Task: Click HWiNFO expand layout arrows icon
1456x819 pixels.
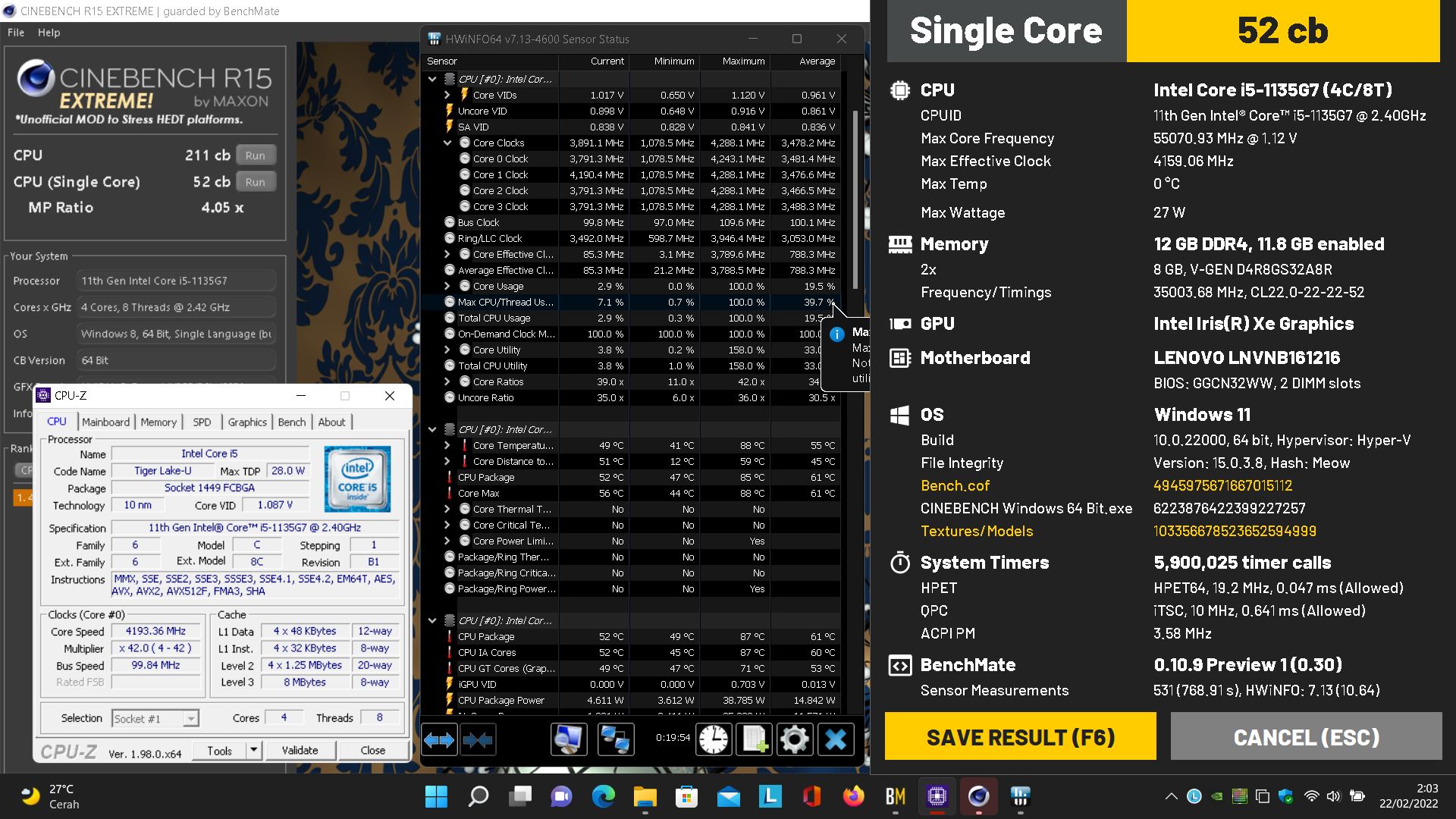Action: [x=439, y=739]
